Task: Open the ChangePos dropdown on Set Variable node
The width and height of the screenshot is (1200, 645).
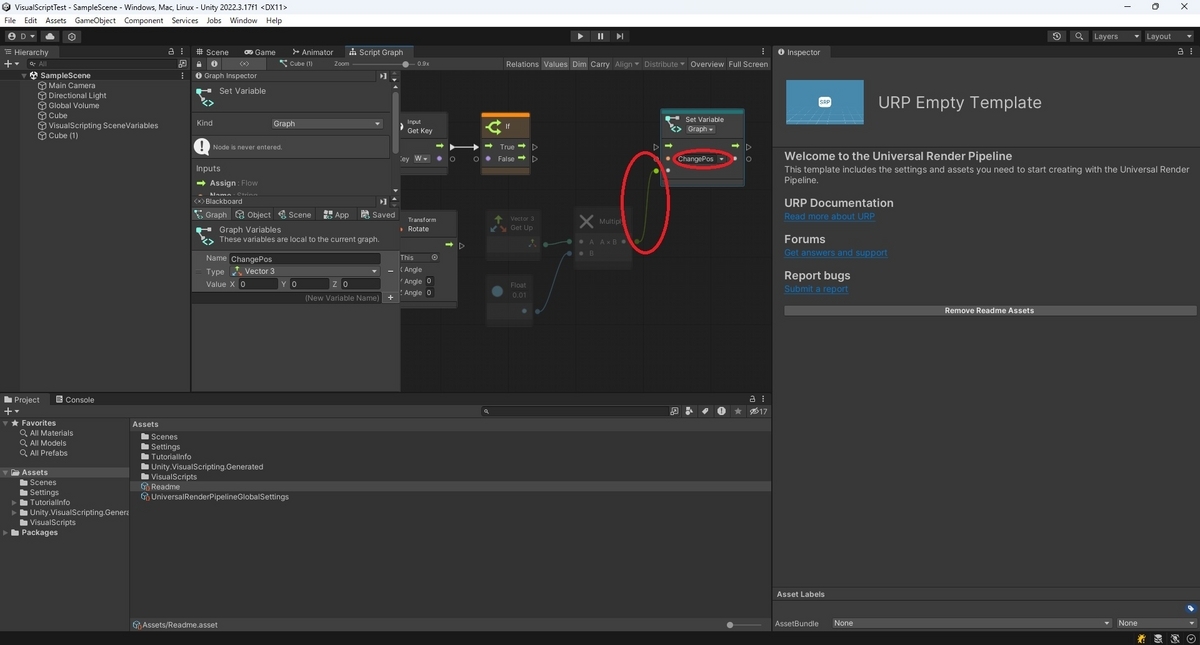Action: (701, 159)
